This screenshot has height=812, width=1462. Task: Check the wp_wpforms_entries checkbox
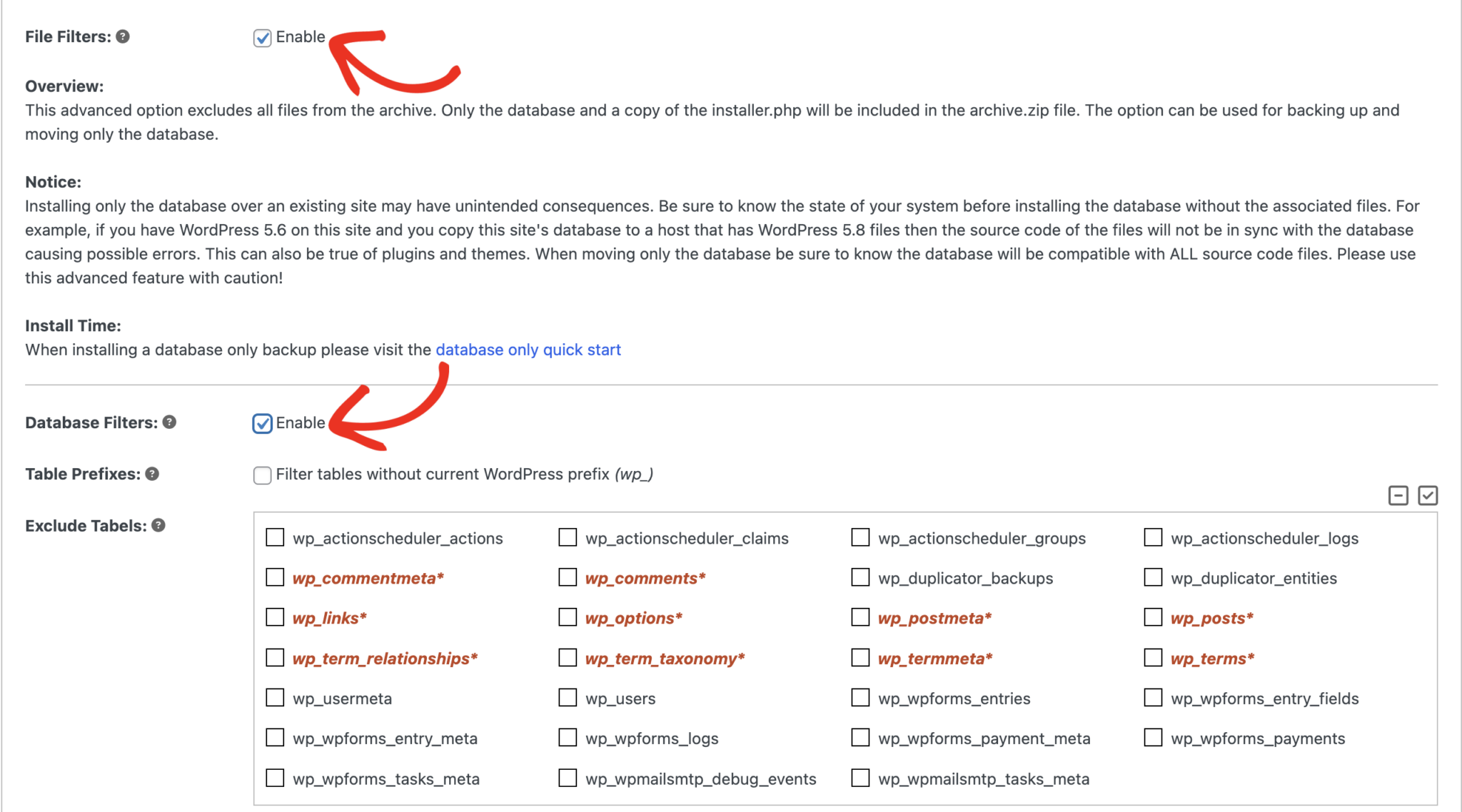[859, 697]
